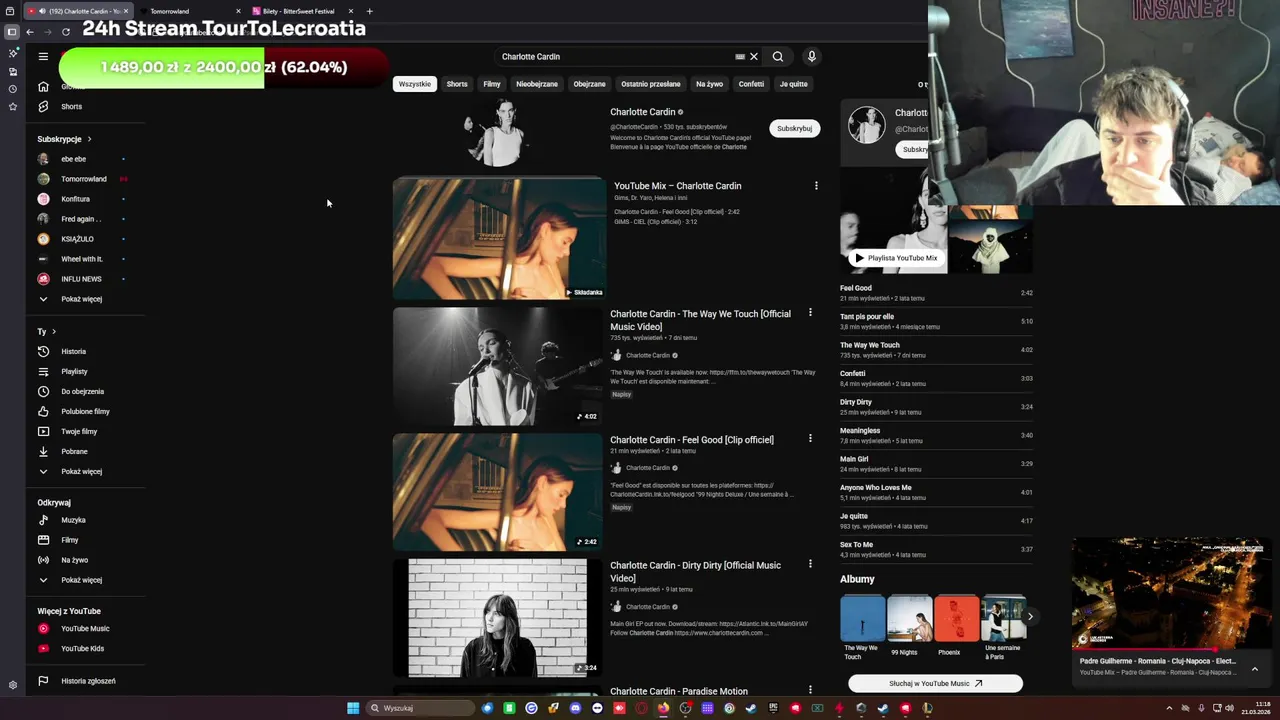Click Słuchaj w YouTube Music button

[935, 684]
